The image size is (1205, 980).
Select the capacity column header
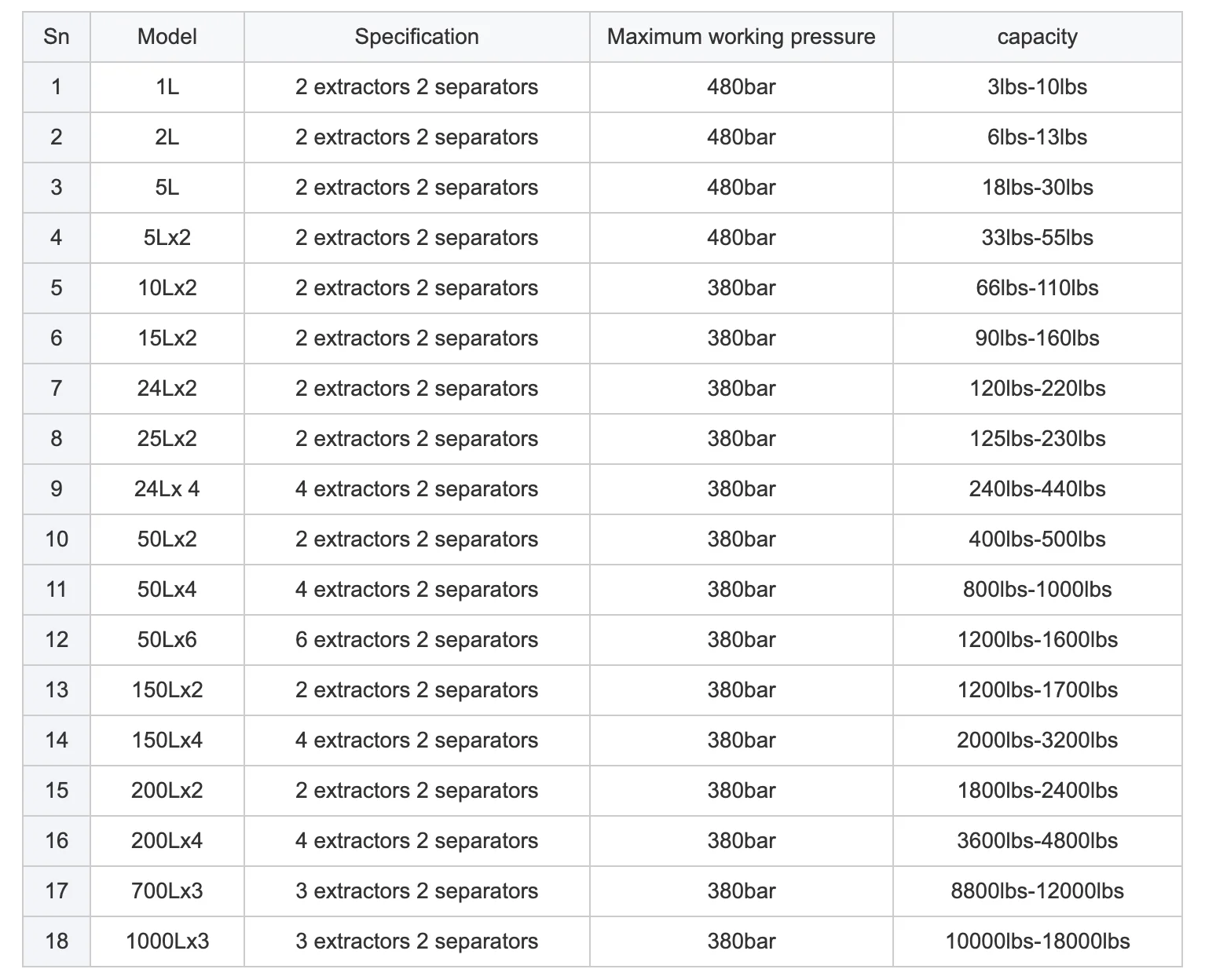[1037, 37]
